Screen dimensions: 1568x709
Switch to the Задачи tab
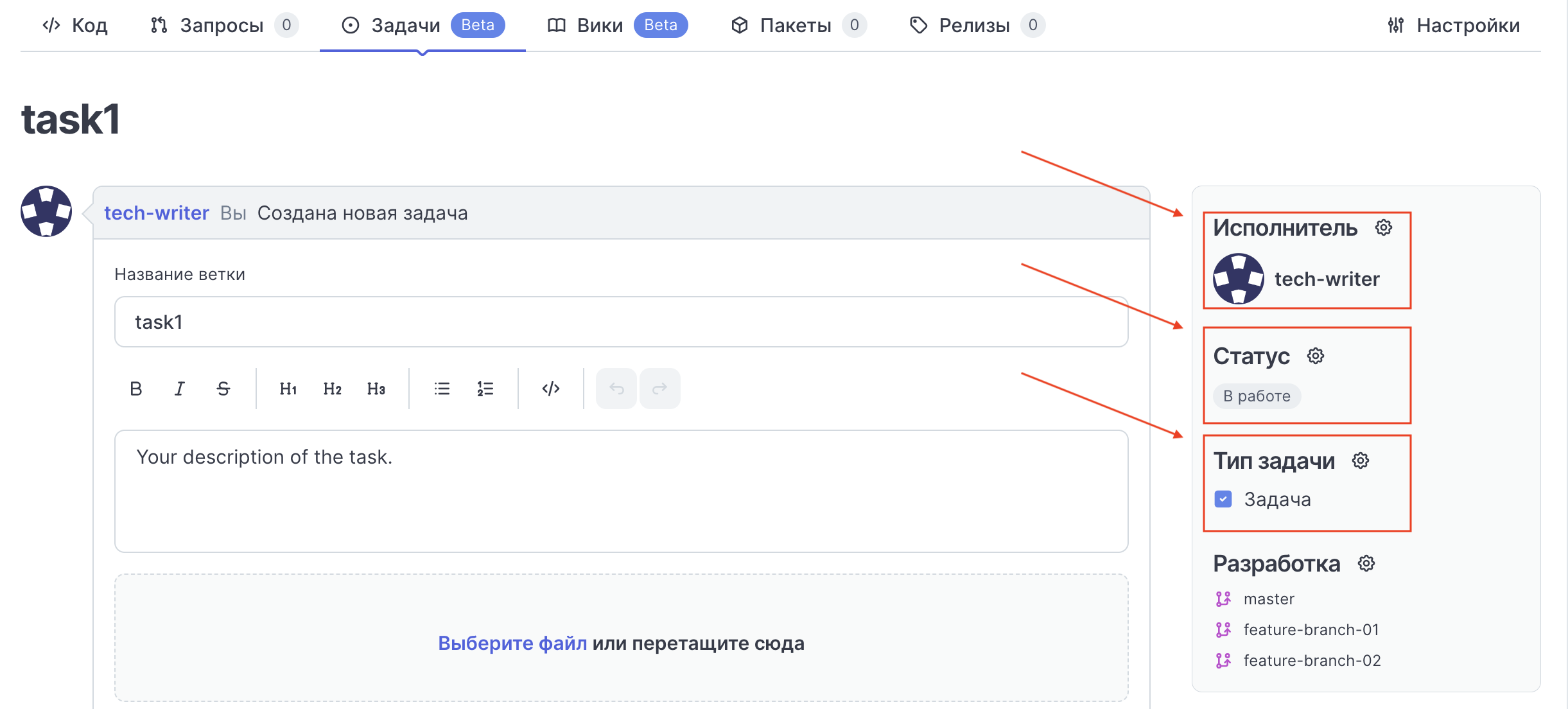pyautogui.click(x=422, y=25)
